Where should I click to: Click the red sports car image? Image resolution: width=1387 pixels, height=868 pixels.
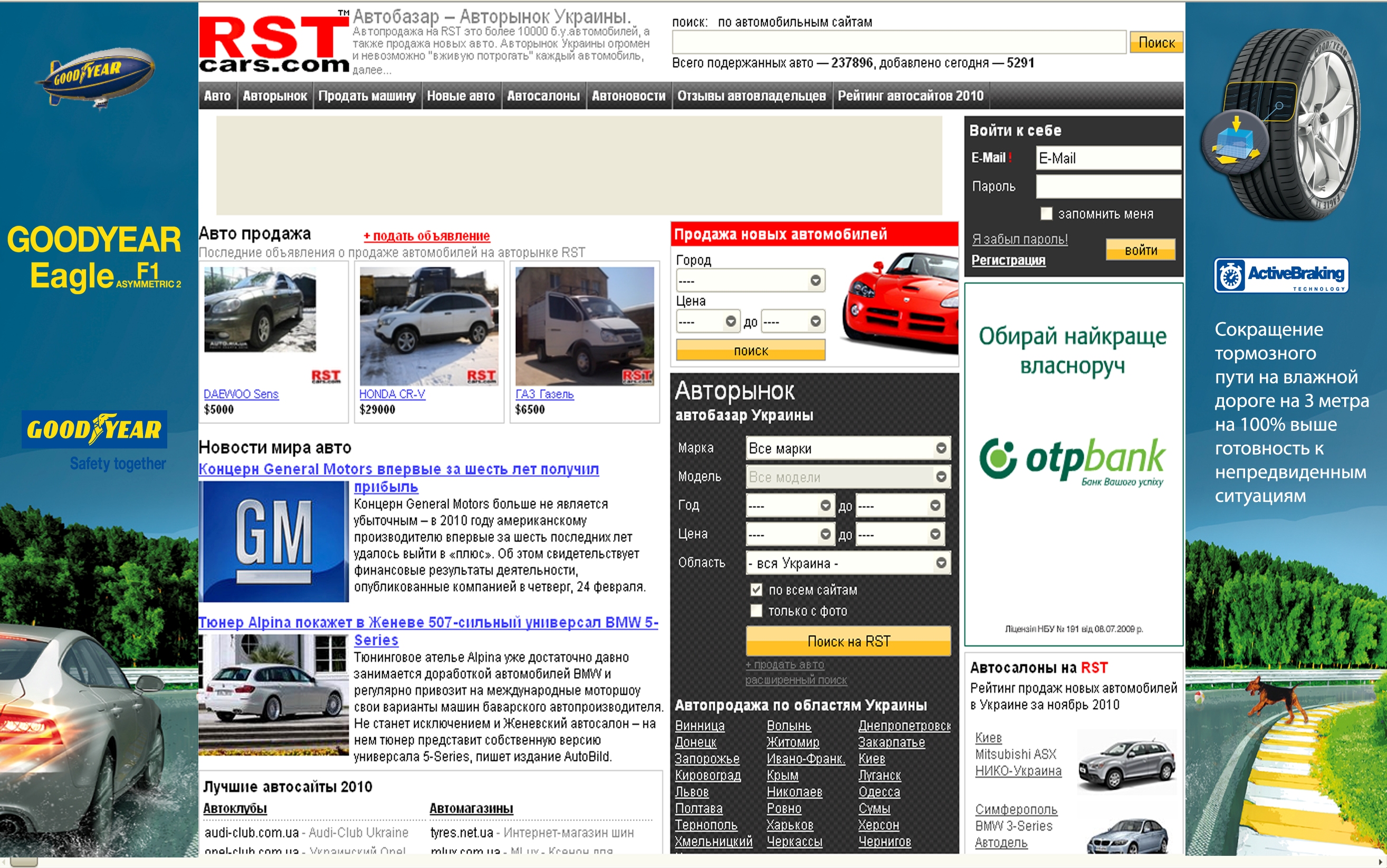tap(900, 302)
